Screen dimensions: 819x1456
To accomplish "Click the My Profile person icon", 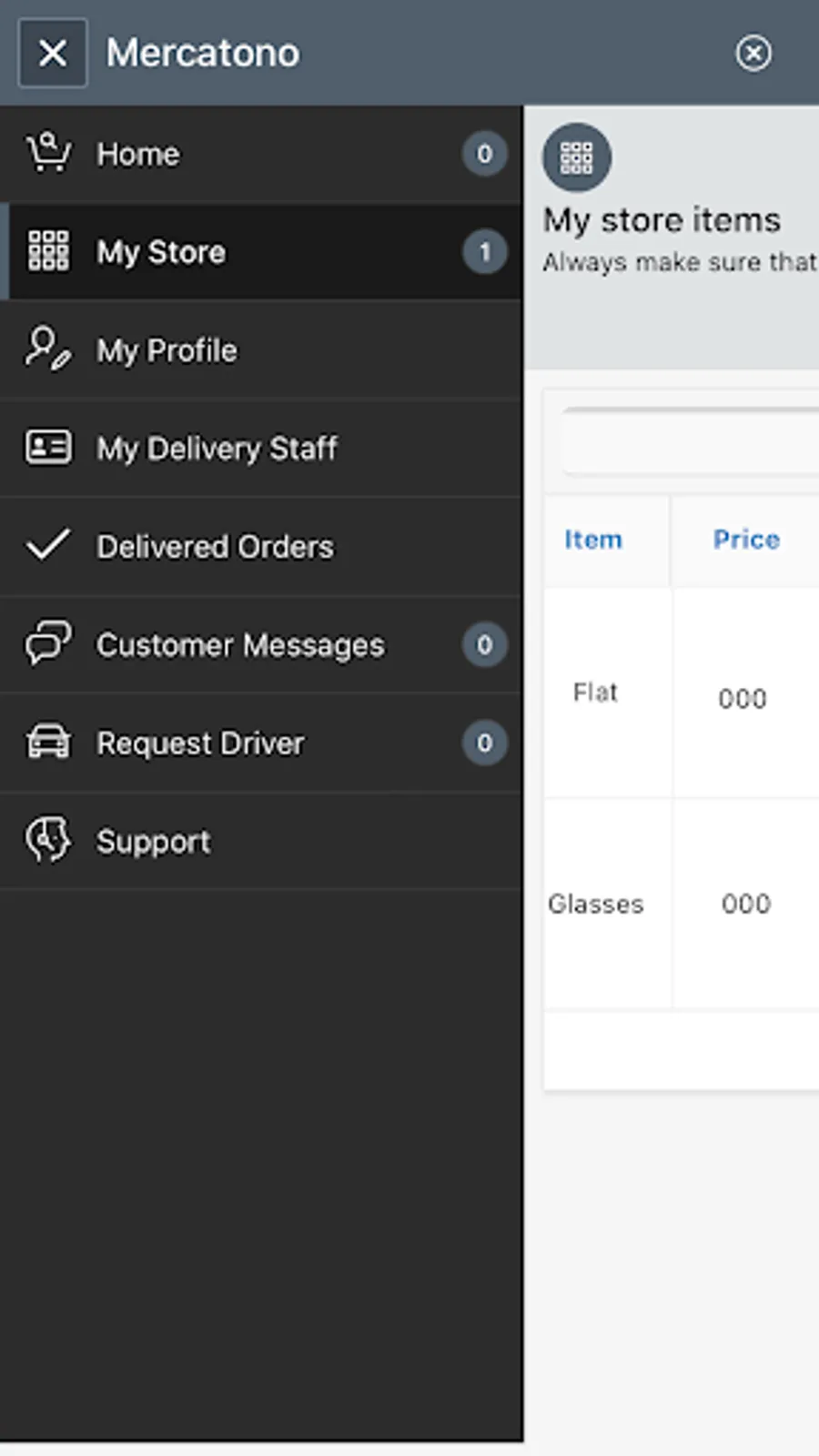I will pos(48,349).
